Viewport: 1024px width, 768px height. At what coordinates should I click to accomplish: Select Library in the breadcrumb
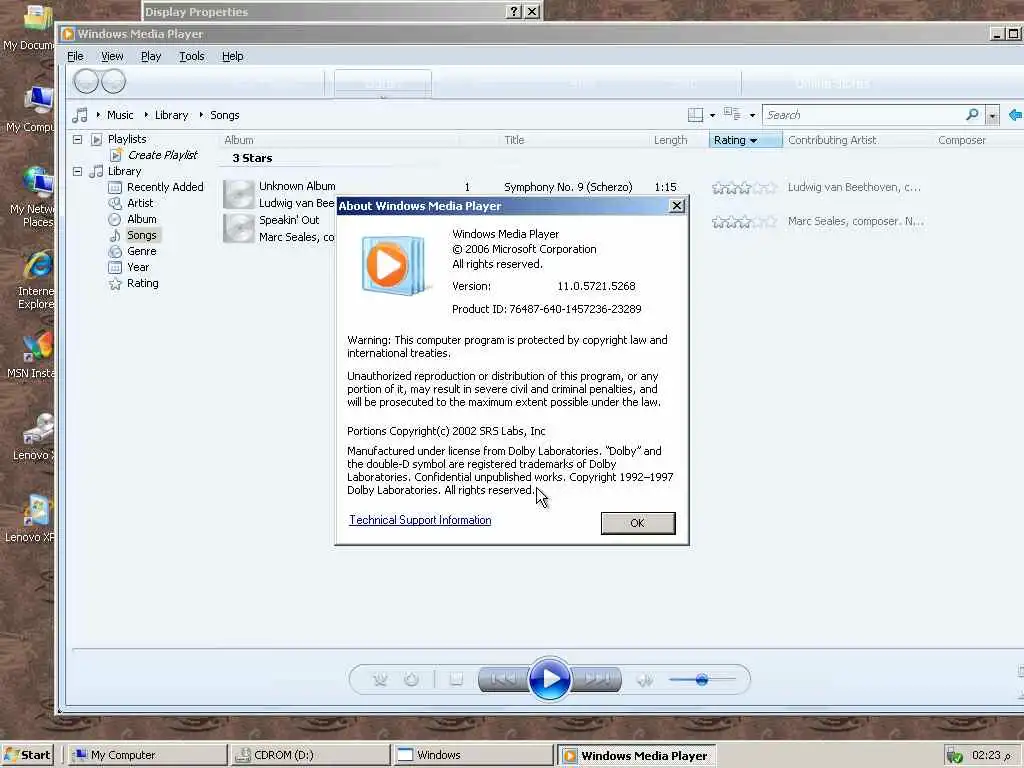coord(171,115)
